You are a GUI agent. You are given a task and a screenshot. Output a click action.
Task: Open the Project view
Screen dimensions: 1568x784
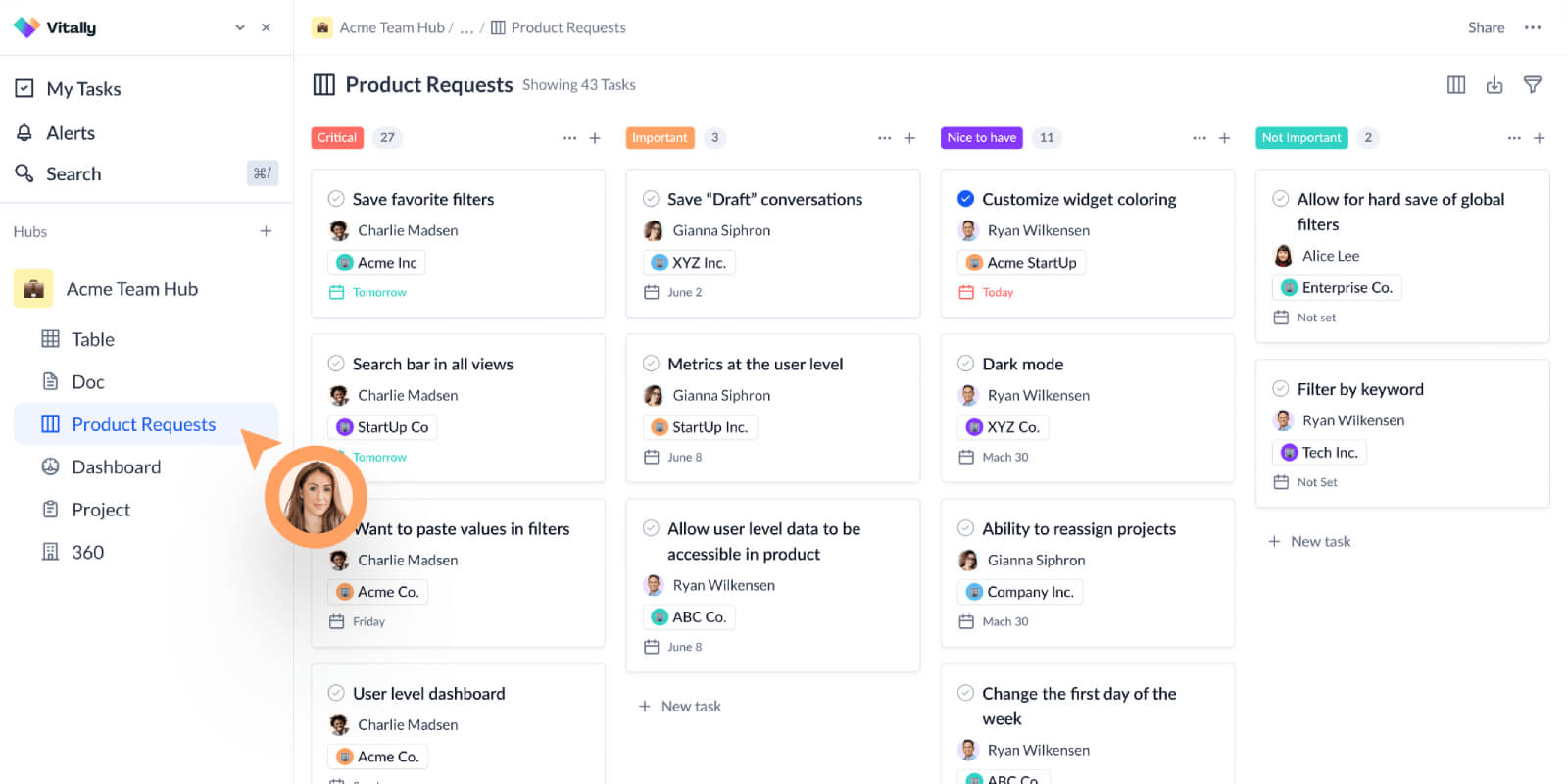click(x=86, y=510)
